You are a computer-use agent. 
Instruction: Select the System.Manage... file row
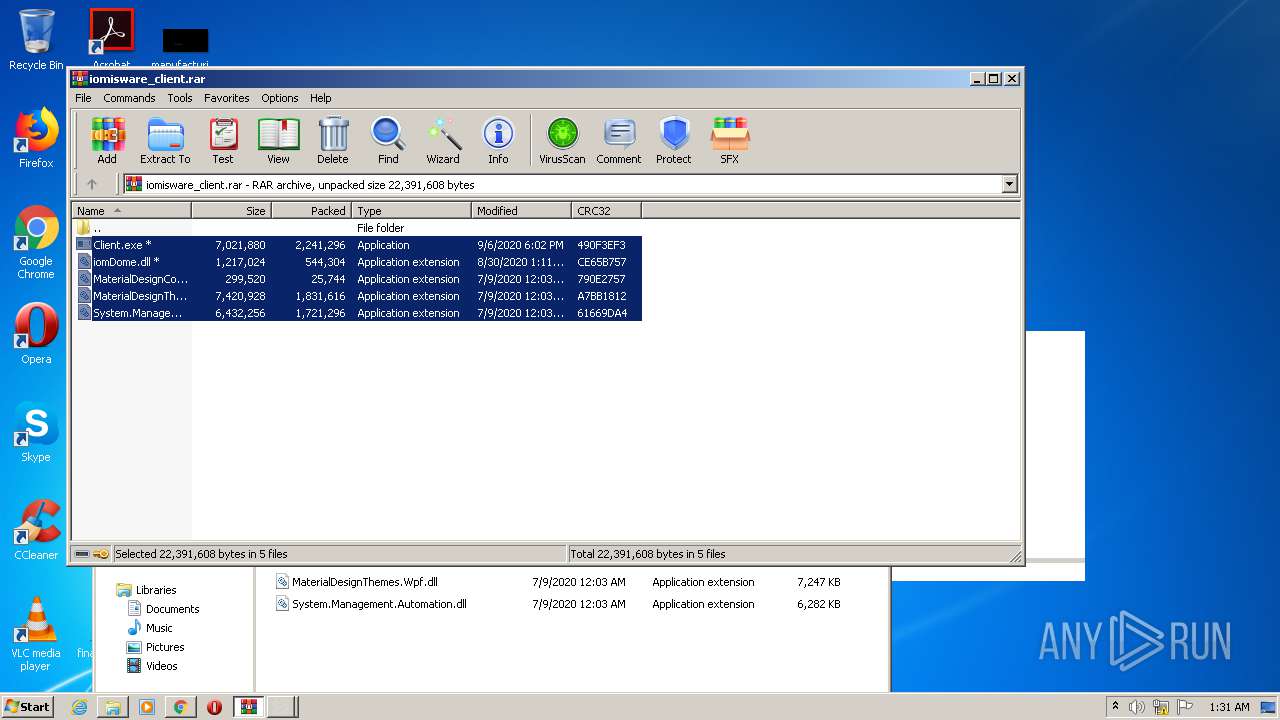pos(358,313)
